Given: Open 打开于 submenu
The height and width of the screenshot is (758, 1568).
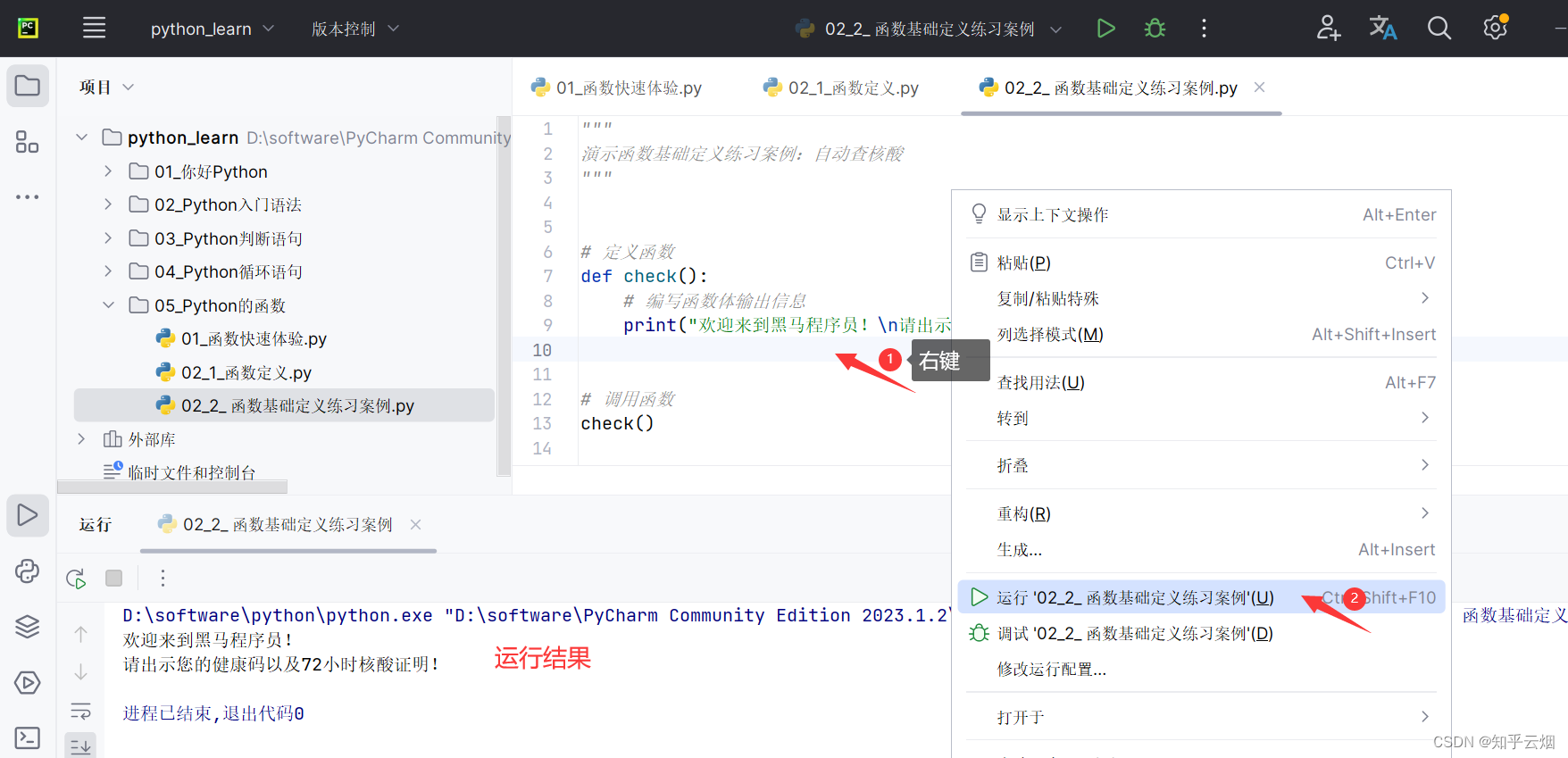Looking at the screenshot, I should click(1201, 717).
